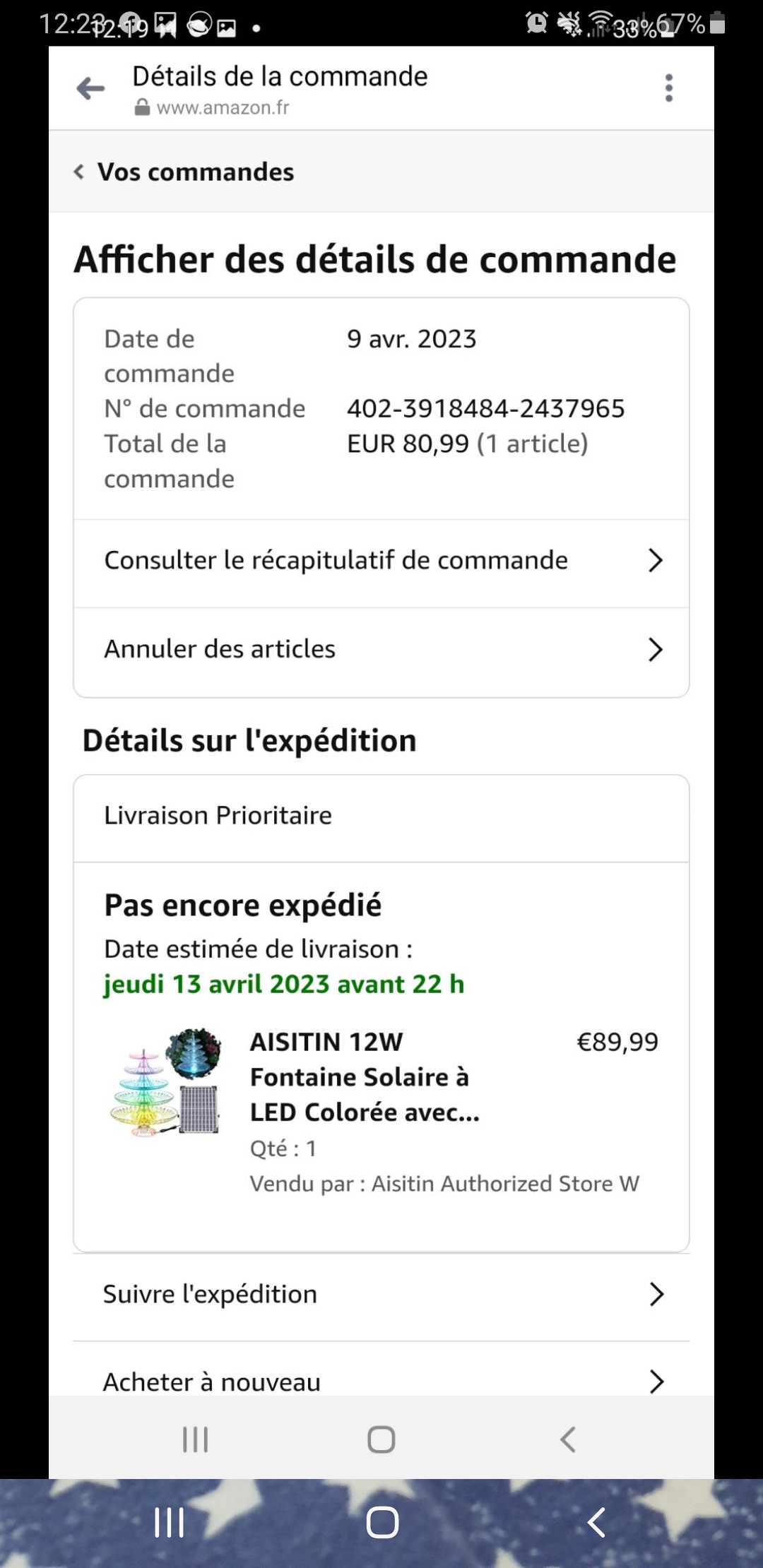The height and width of the screenshot is (1568, 763).
Task: Tap the www.amazon.fr URL text
Action: point(223,107)
